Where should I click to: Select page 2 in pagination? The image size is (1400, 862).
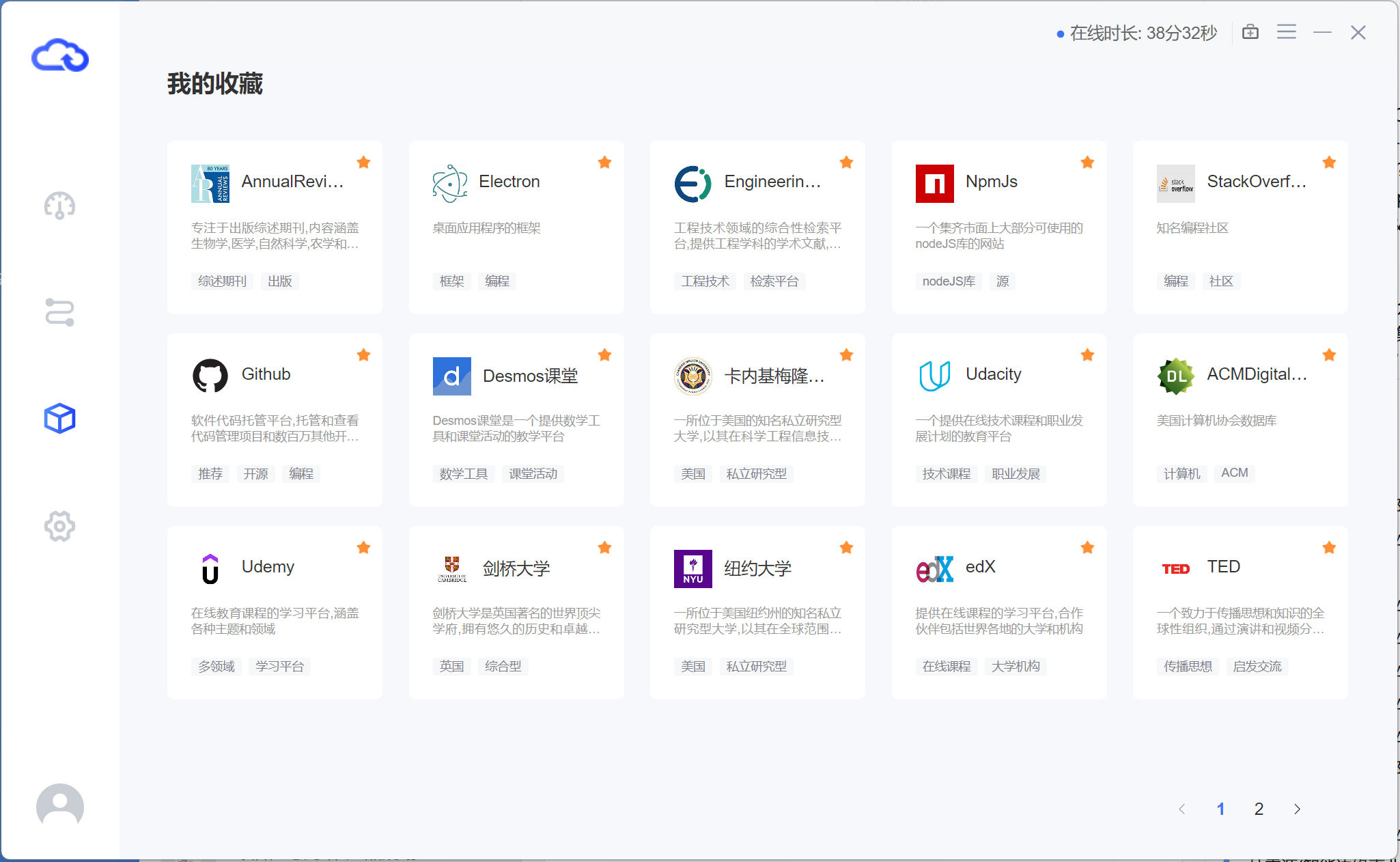pos(1259,809)
